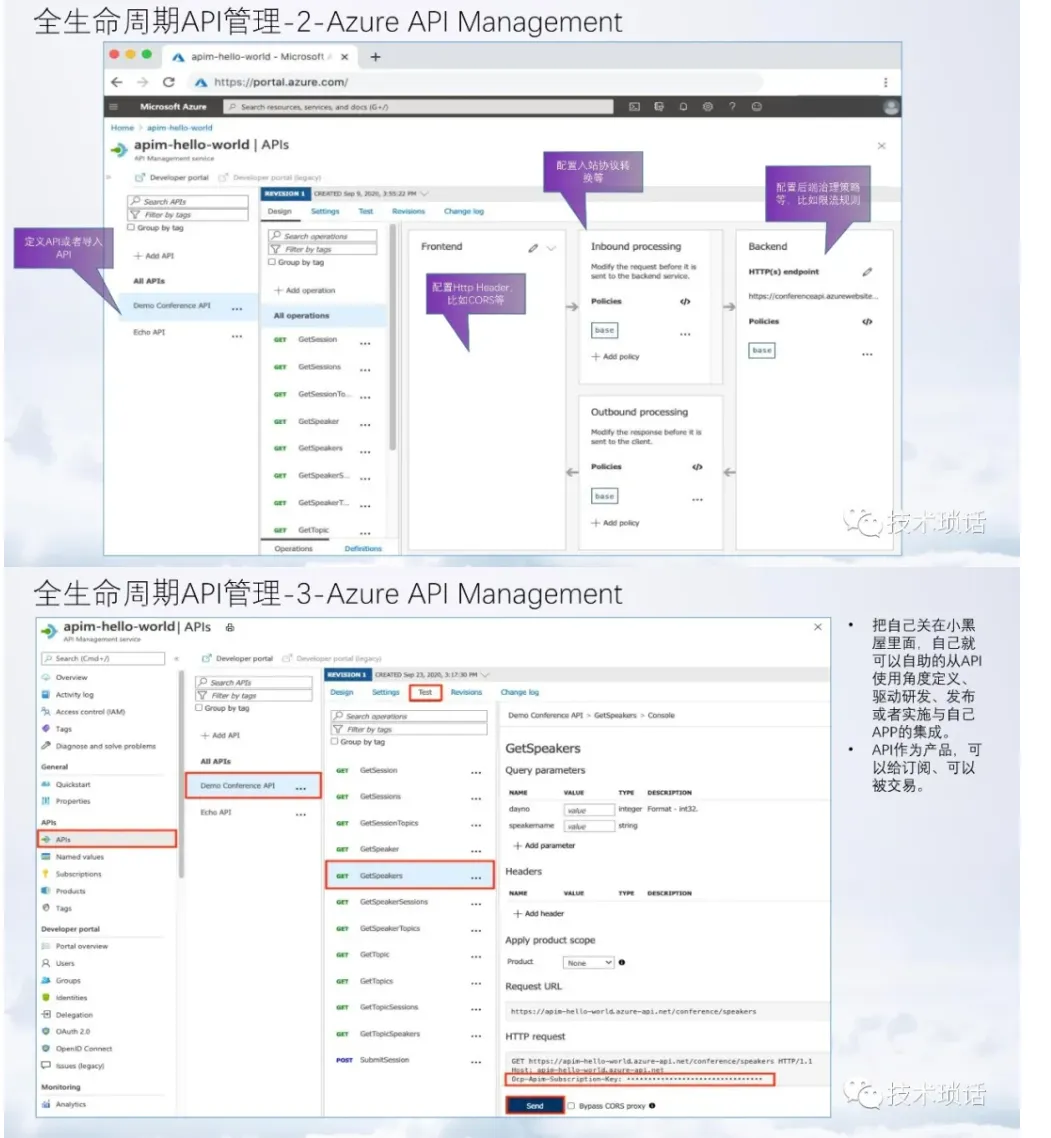Click Add header under Headers
This screenshot has width=1051, height=1138.
pos(539,914)
